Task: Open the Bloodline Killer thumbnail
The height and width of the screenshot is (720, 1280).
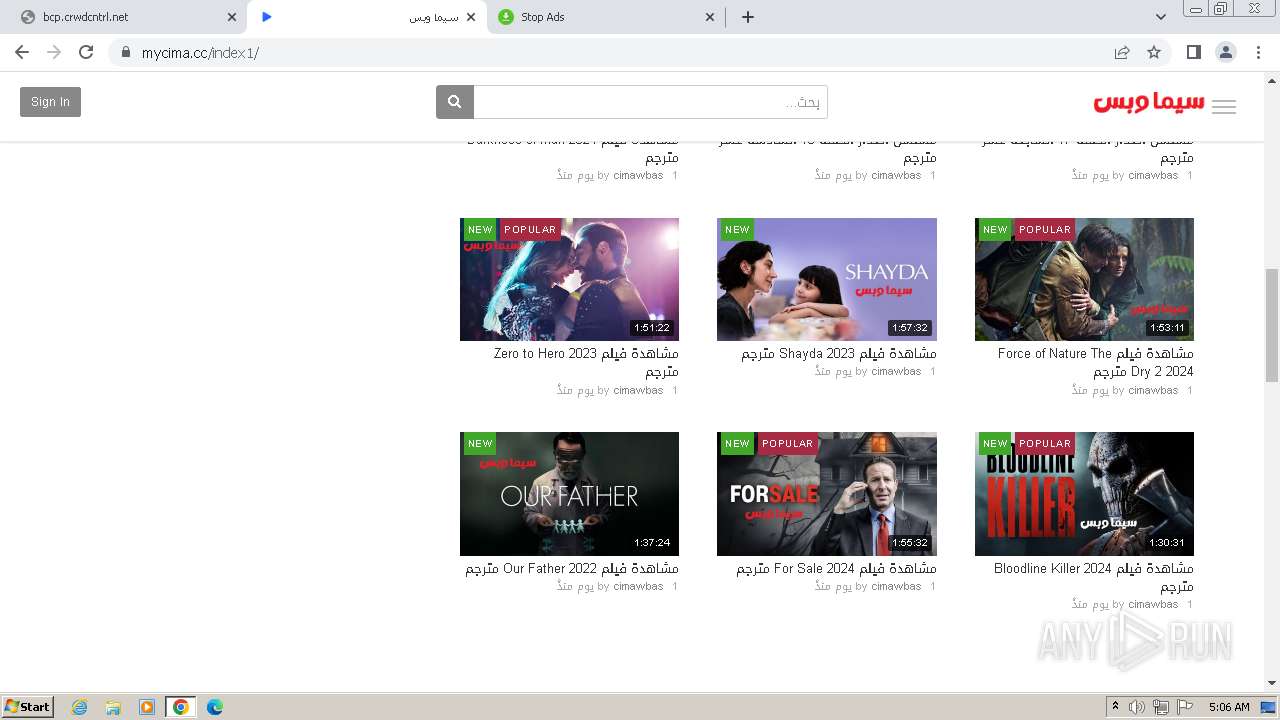Action: pos(1084,494)
